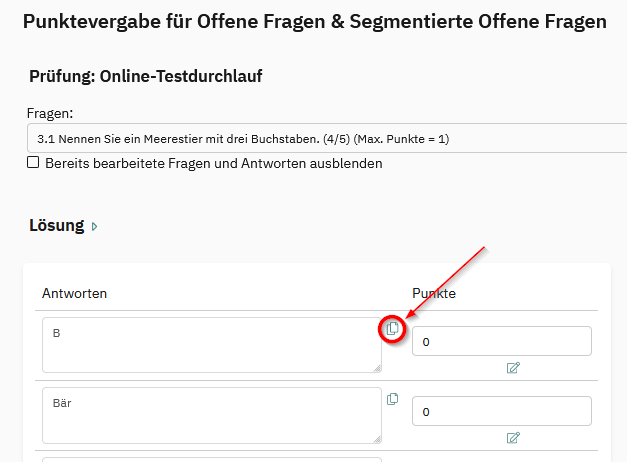
Task: Expand the Lösung section triangle
Action: tap(95, 227)
